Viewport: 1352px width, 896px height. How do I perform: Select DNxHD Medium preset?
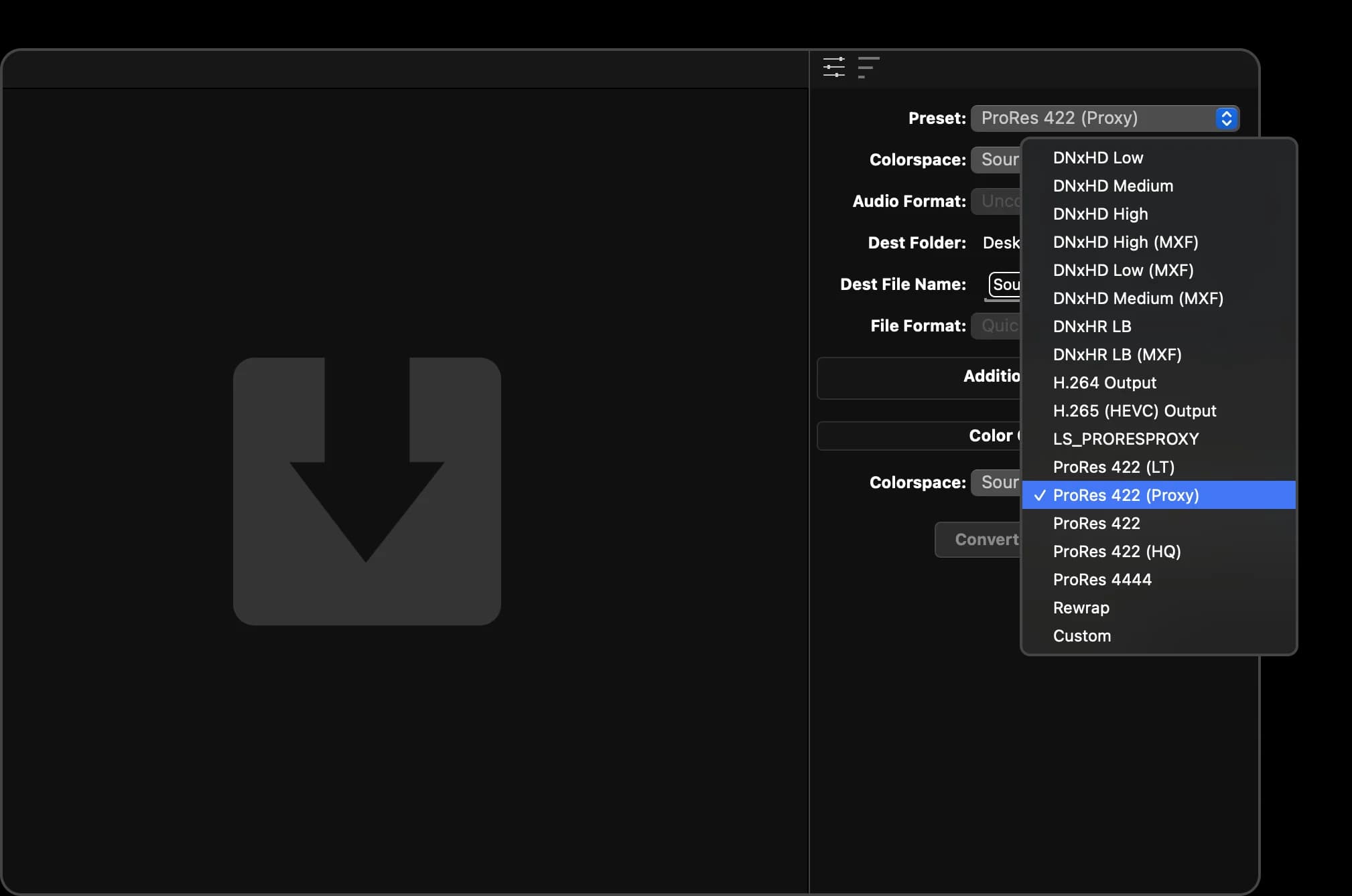click(1158, 185)
